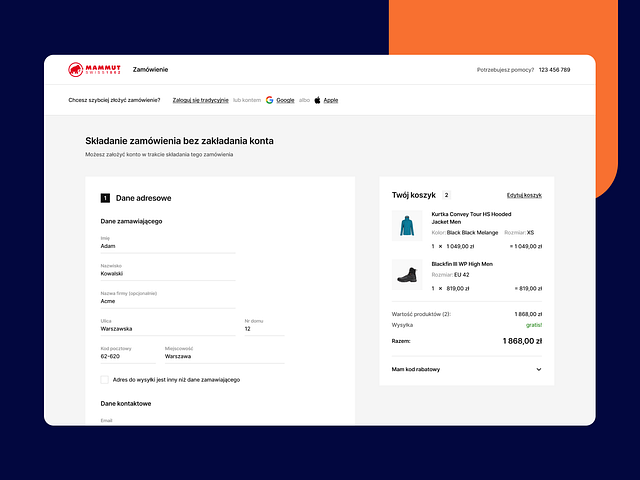Click the 'Kod pocztowy' field
Screen dimensions: 640x480
click(127, 356)
